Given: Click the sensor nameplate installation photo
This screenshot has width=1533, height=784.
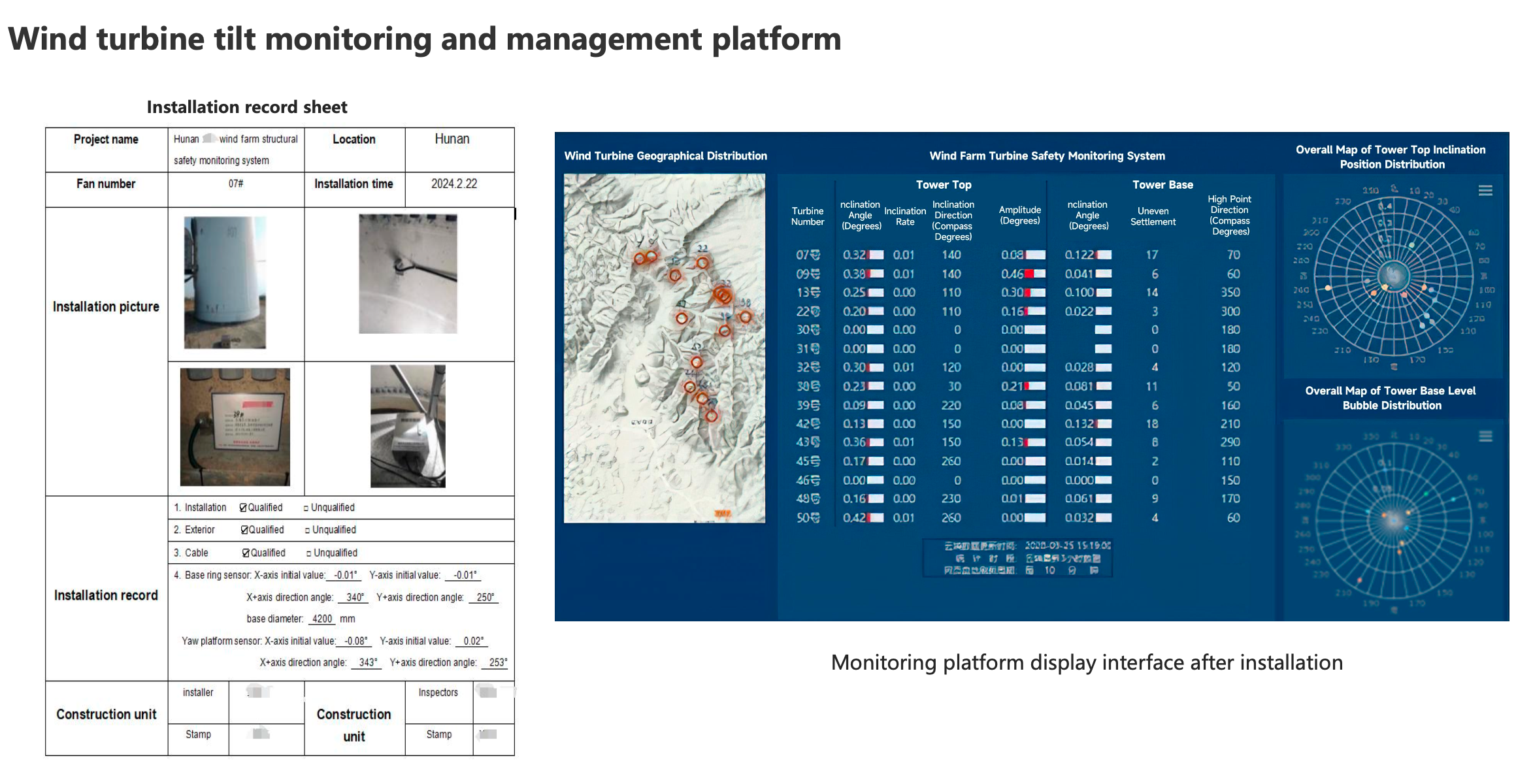Looking at the screenshot, I should pyautogui.click(x=235, y=427).
